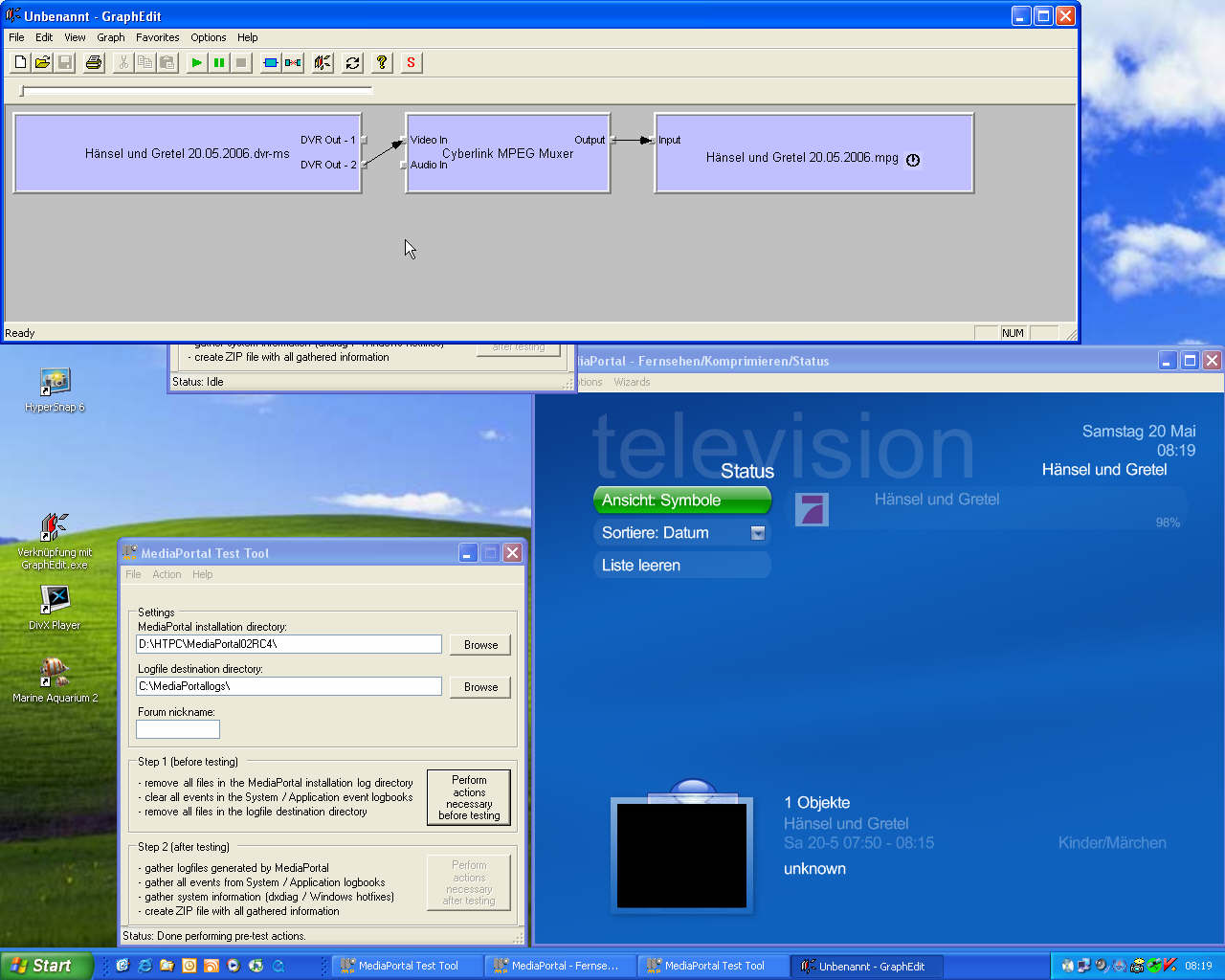Switch to Unbenannt - GraphEdit taskbar button
The width and height of the screenshot is (1225, 980).
pyautogui.click(x=867, y=966)
